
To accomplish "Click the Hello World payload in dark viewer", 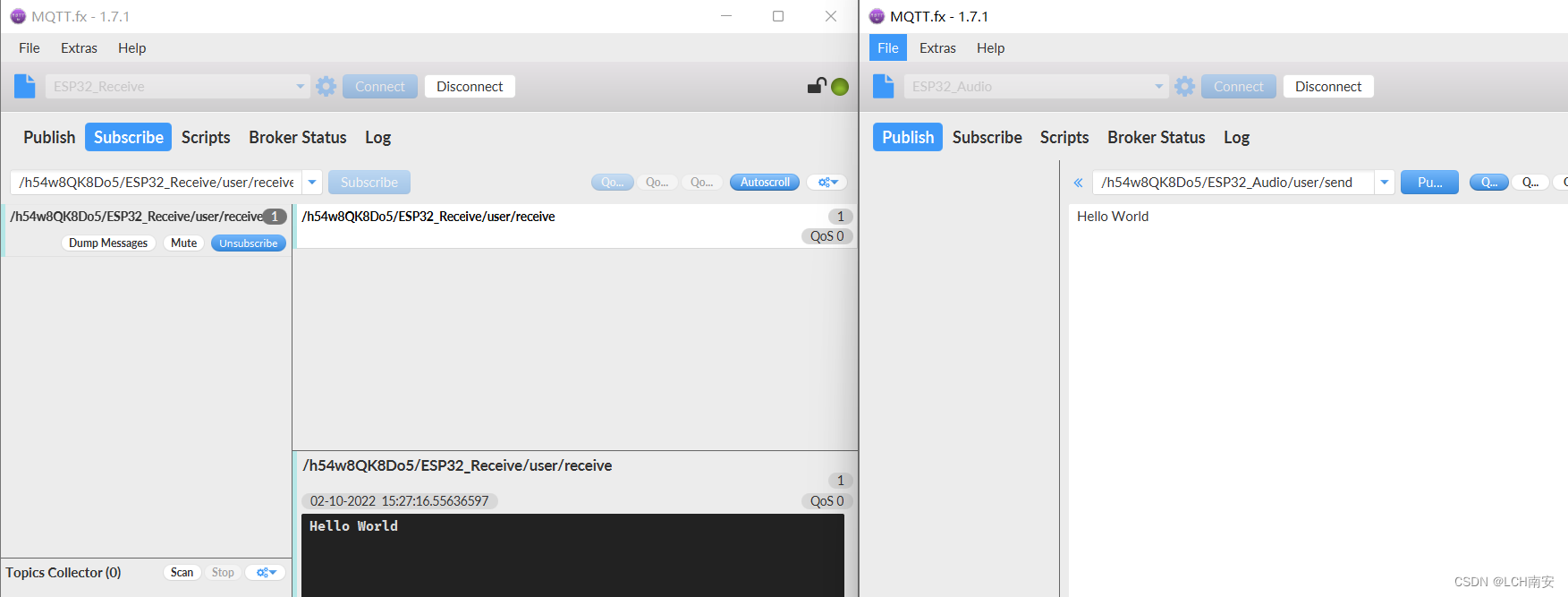I will pos(353,526).
